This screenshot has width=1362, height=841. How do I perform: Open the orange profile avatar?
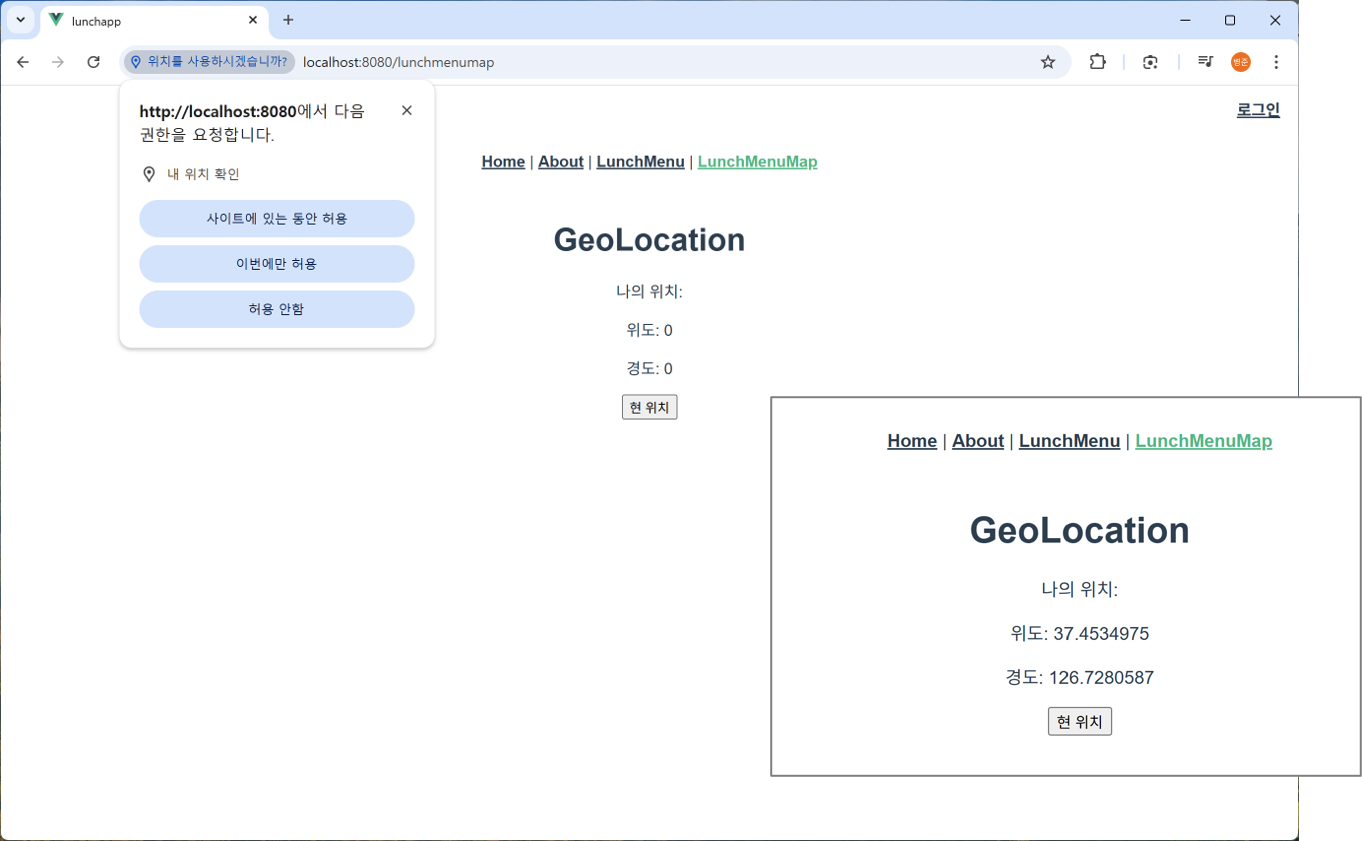point(1241,62)
